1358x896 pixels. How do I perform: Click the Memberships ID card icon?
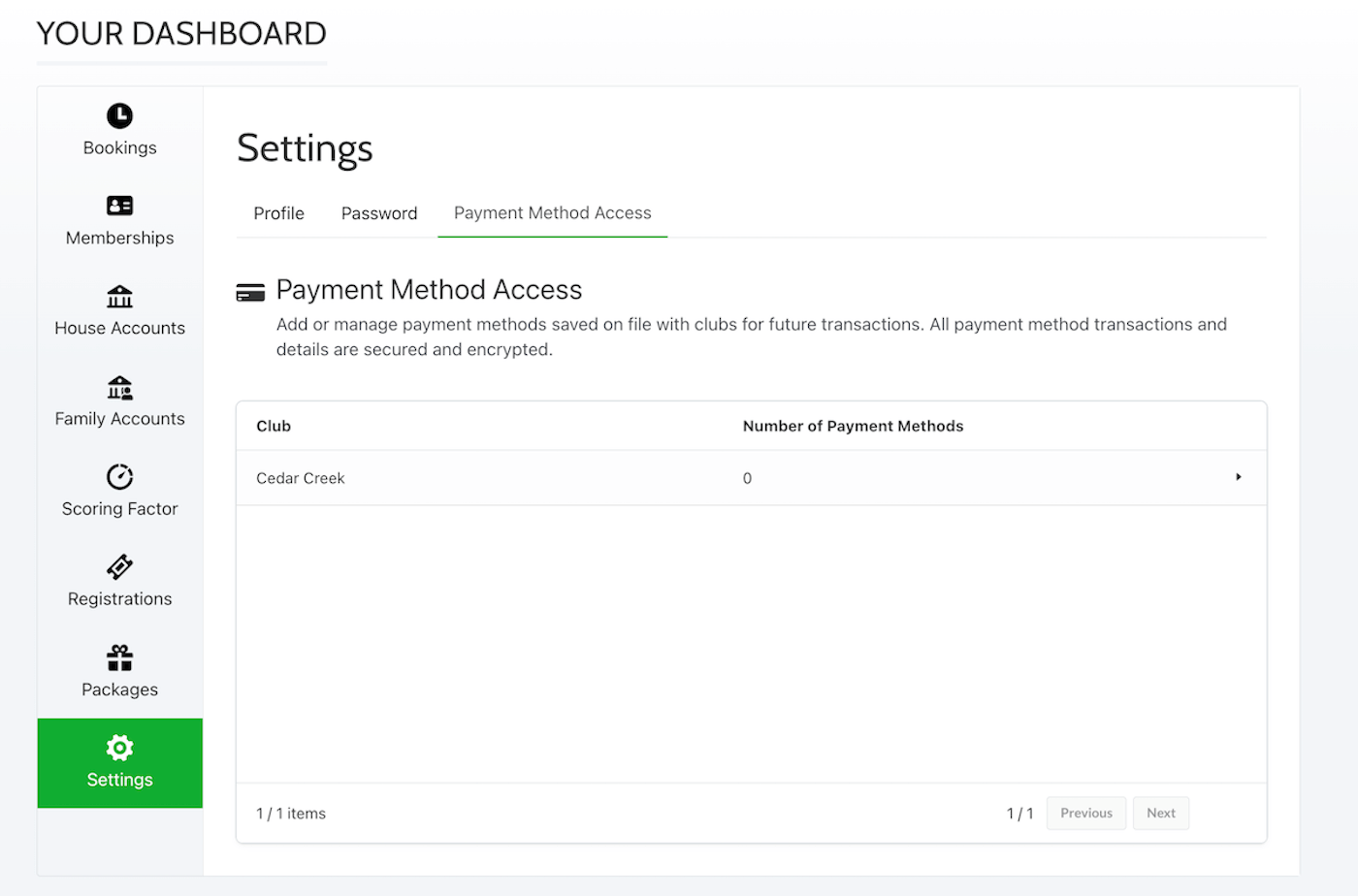click(119, 206)
